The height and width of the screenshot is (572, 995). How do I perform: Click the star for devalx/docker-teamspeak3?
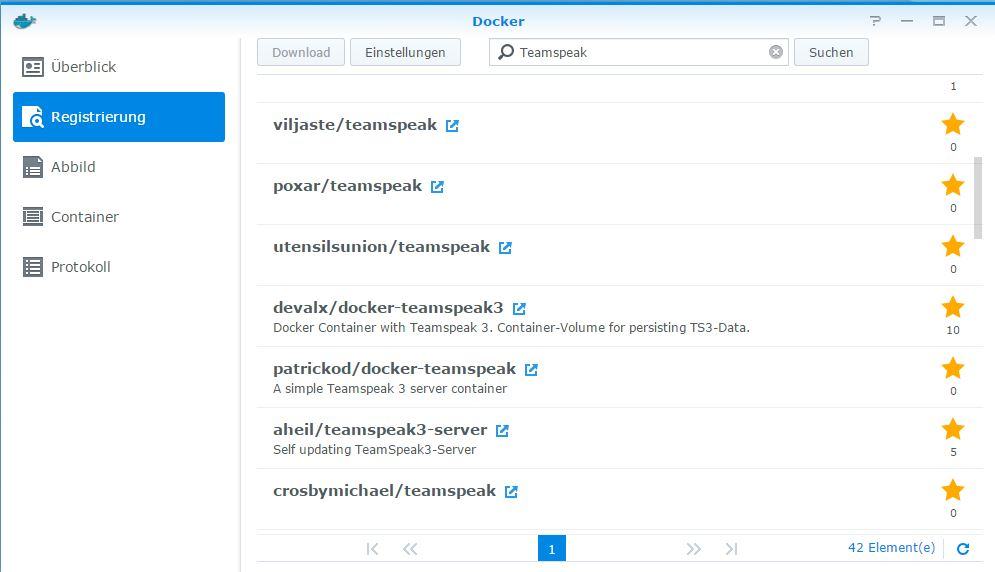point(952,307)
